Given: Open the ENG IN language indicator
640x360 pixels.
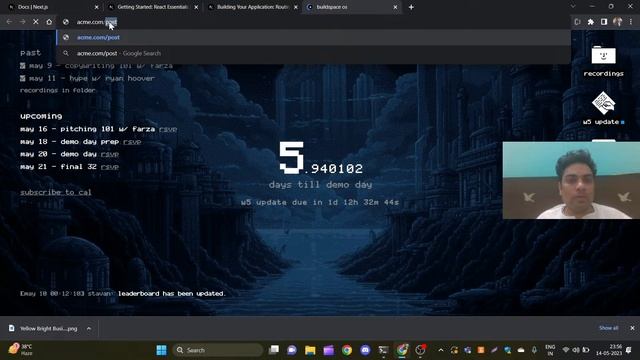Looking at the screenshot, I should [x=550, y=350].
